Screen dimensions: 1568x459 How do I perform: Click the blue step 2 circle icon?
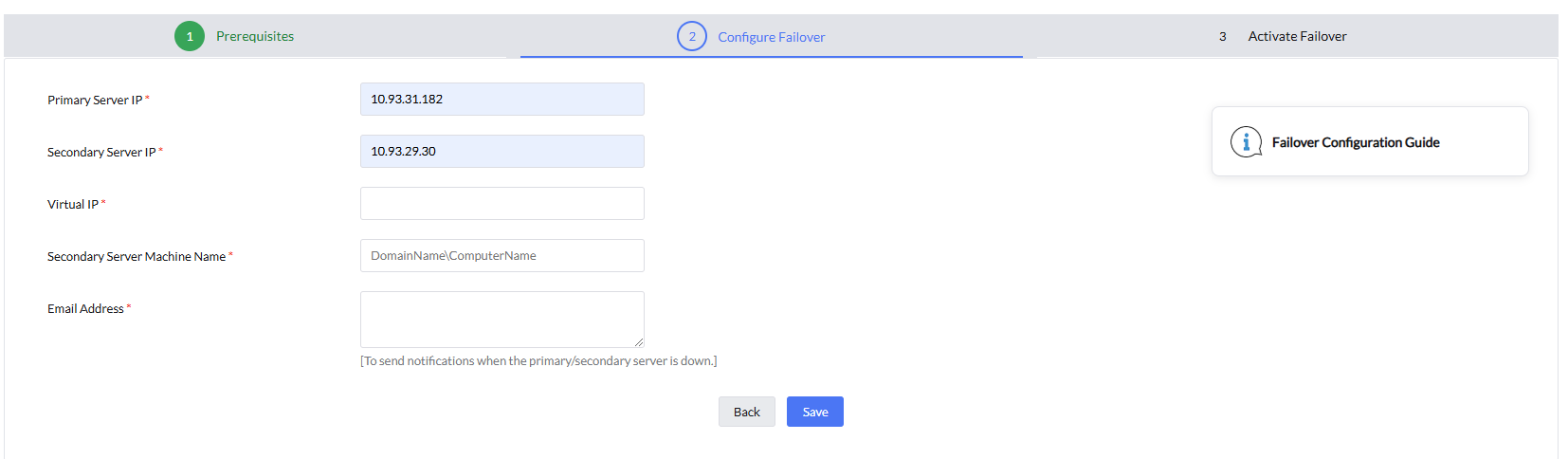click(x=692, y=37)
